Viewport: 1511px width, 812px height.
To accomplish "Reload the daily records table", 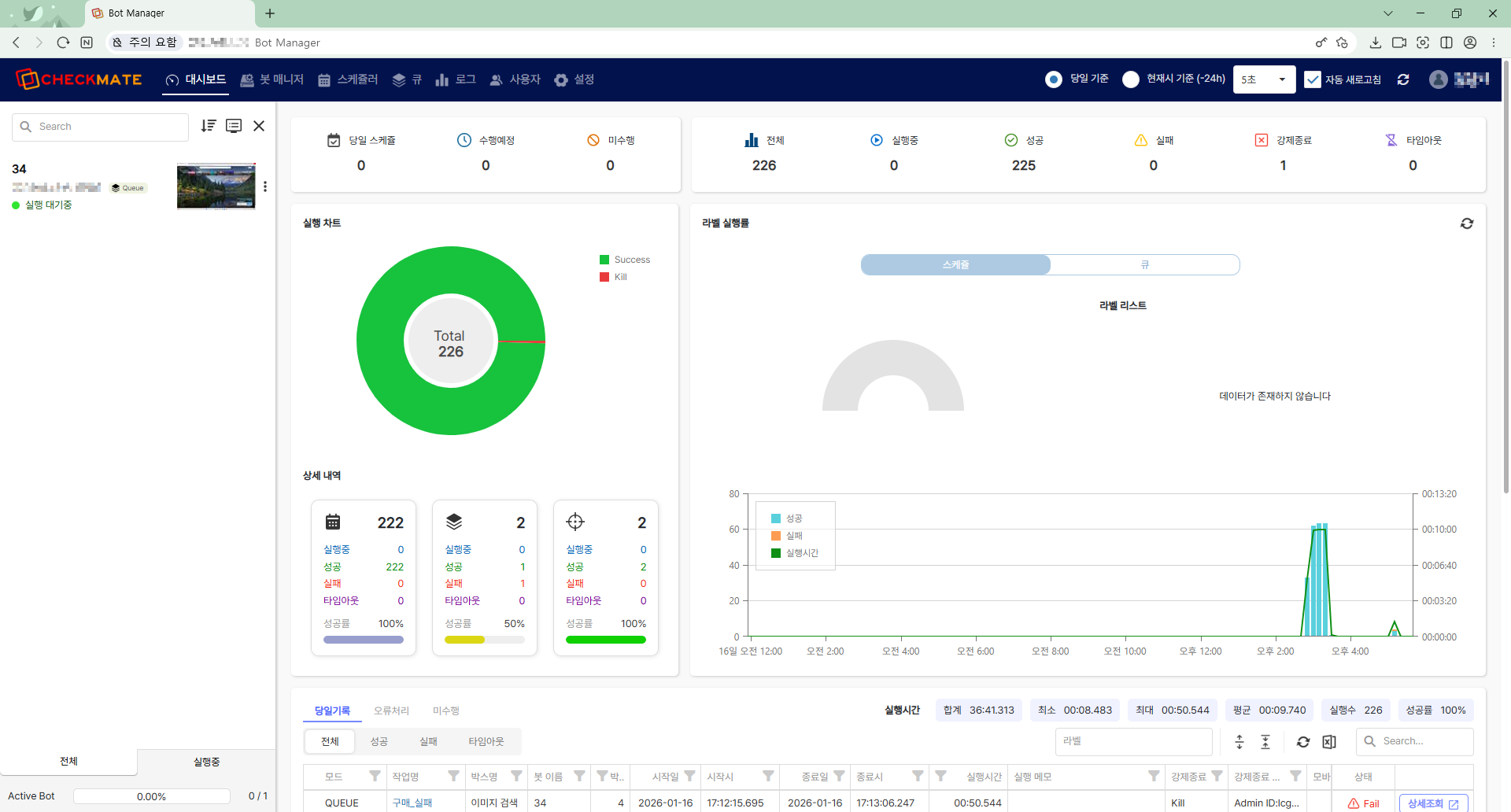I will click(x=1303, y=741).
